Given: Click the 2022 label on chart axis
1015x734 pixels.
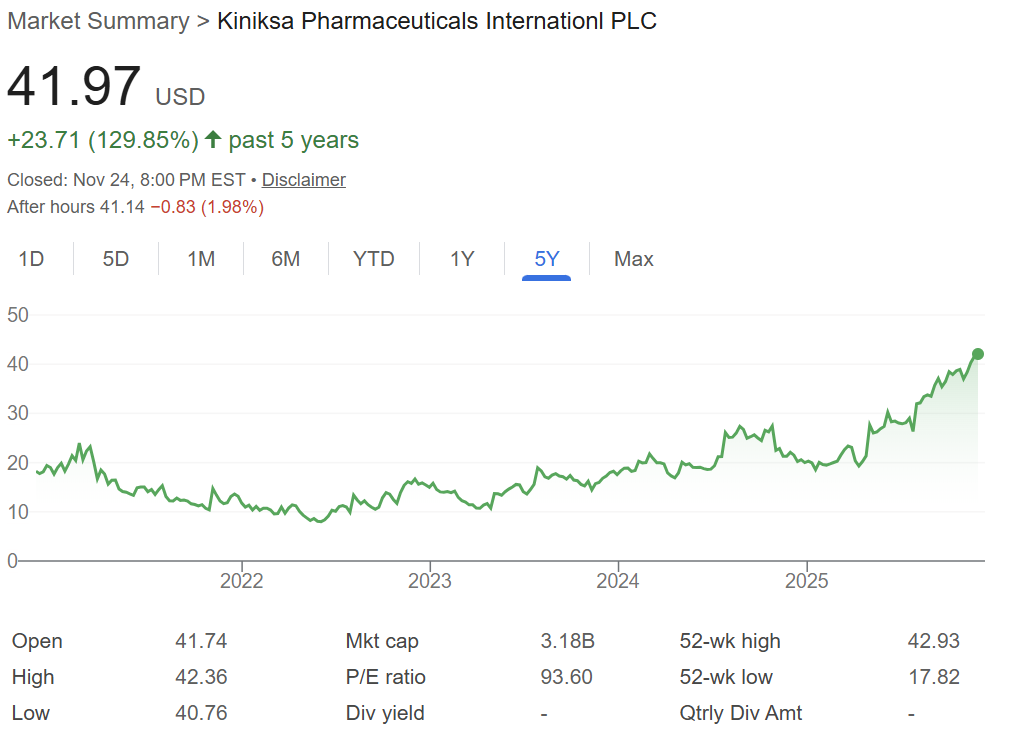Looking at the screenshot, I should 241,581.
